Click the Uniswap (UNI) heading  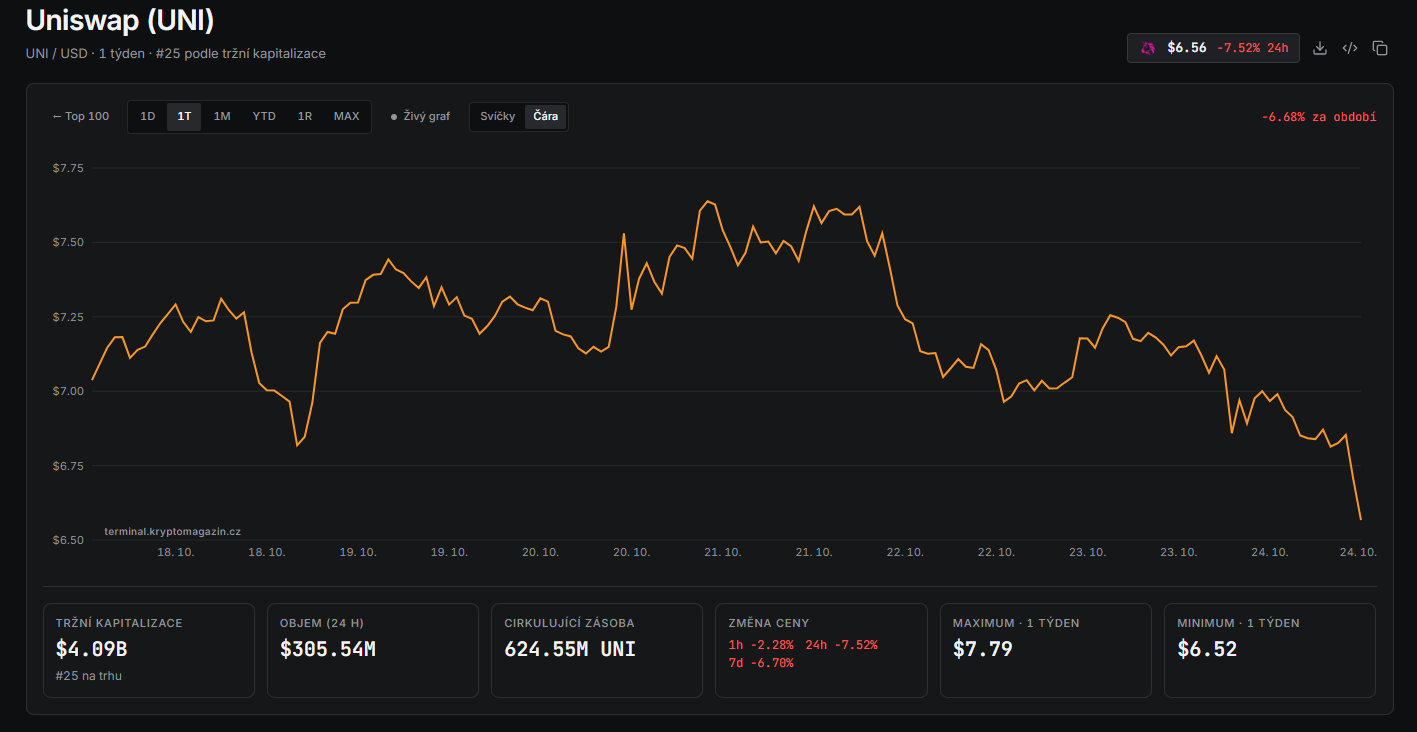120,20
